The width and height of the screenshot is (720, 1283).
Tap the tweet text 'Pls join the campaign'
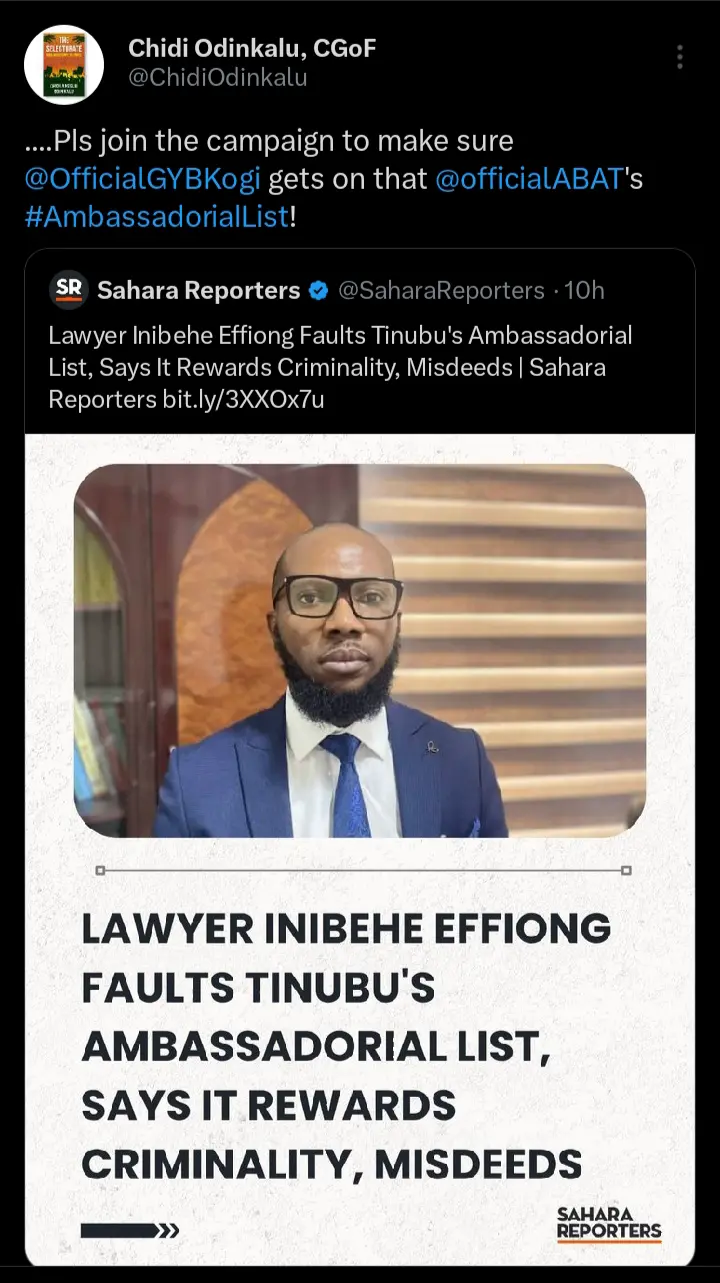(x=268, y=142)
